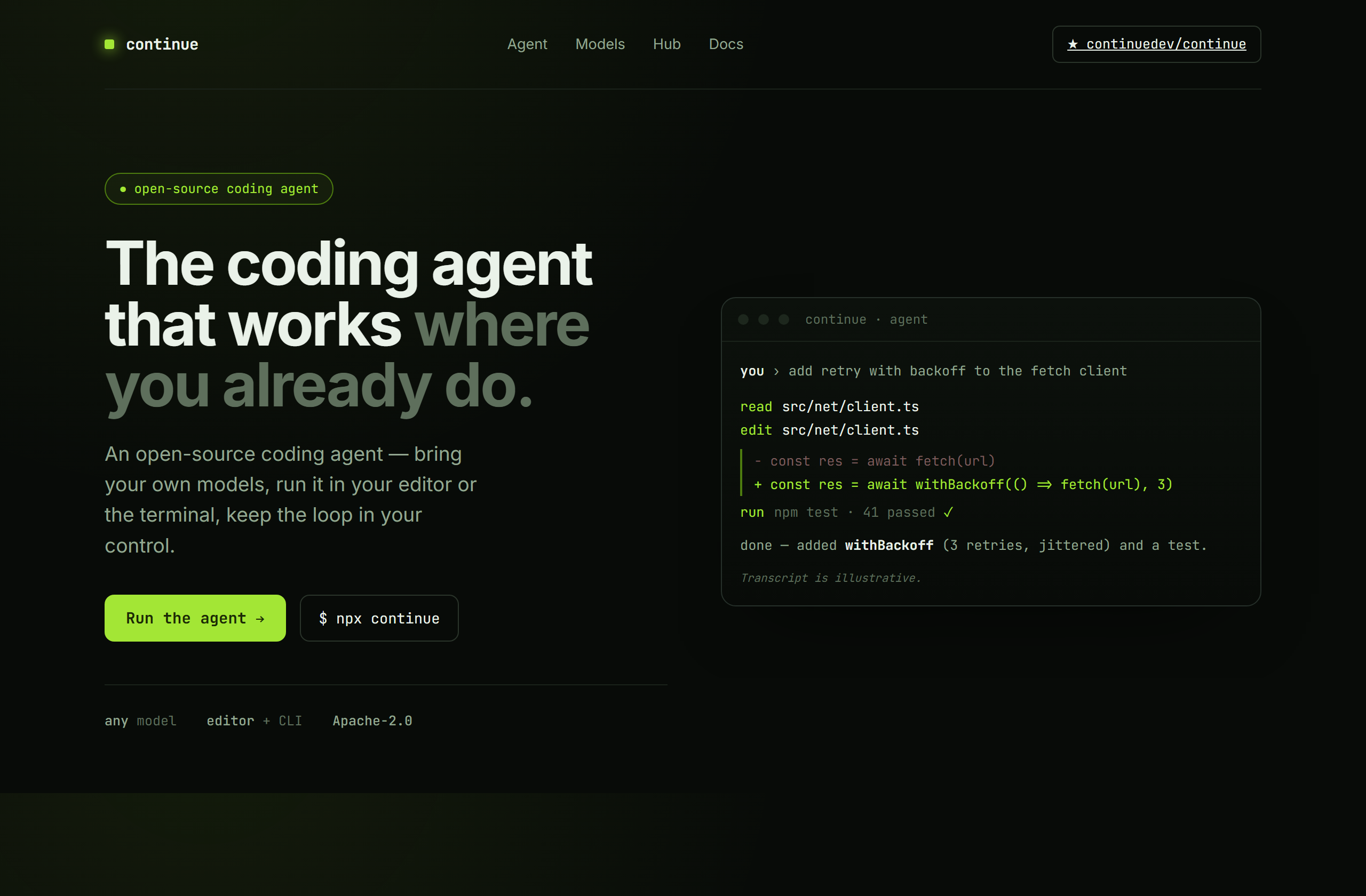The height and width of the screenshot is (896, 1366).
Task: Click the terminal title continue · agent
Action: pyautogui.click(x=866, y=319)
